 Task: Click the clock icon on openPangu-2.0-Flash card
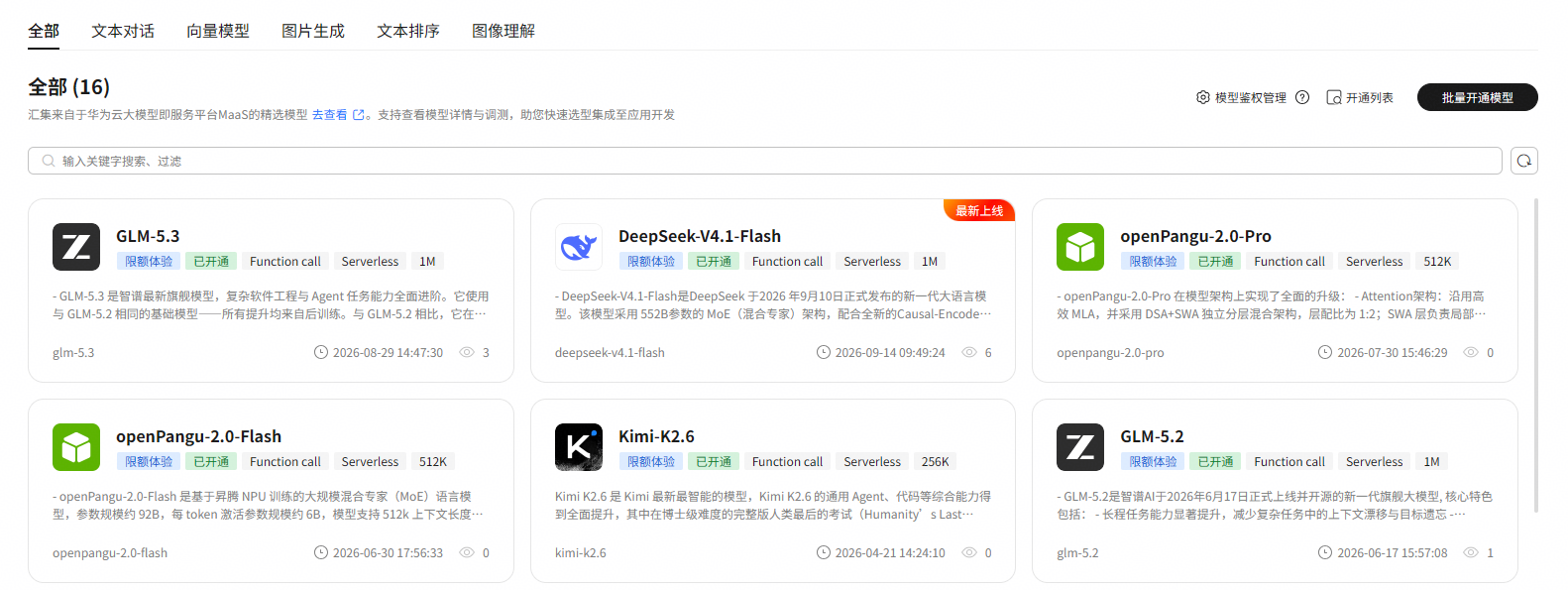(321, 552)
